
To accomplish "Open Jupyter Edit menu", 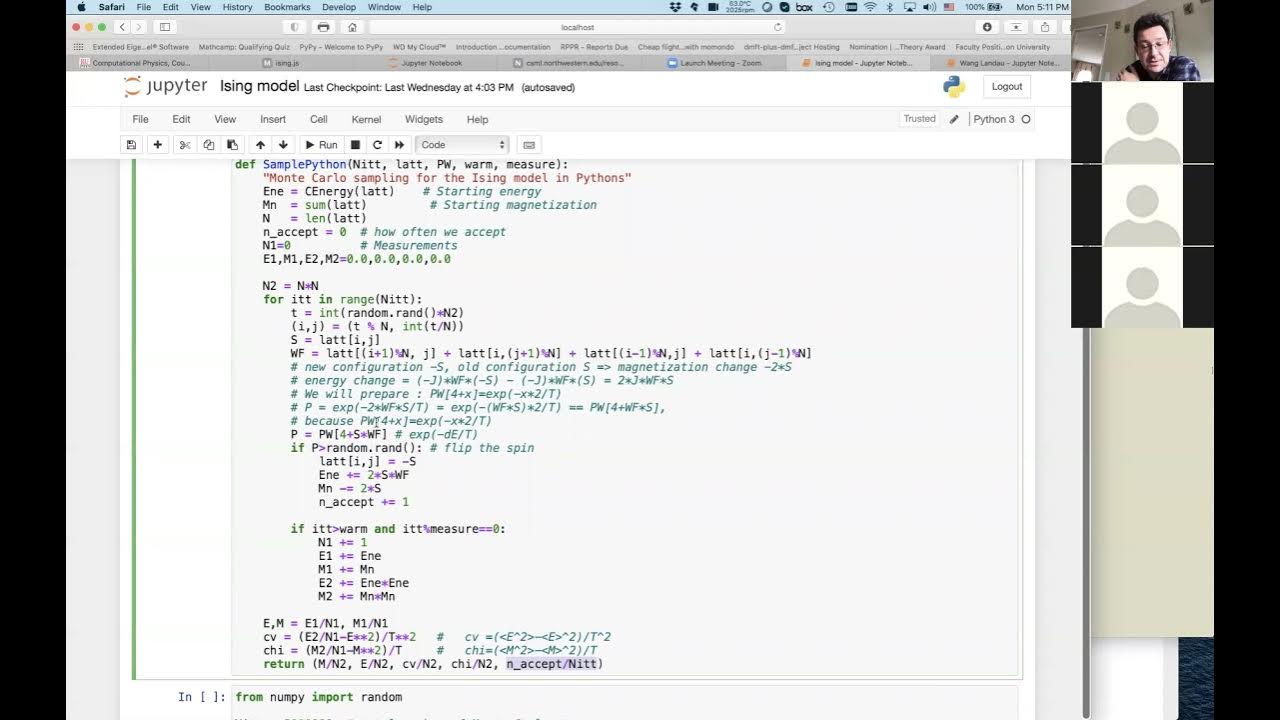I will pos(181,119).
